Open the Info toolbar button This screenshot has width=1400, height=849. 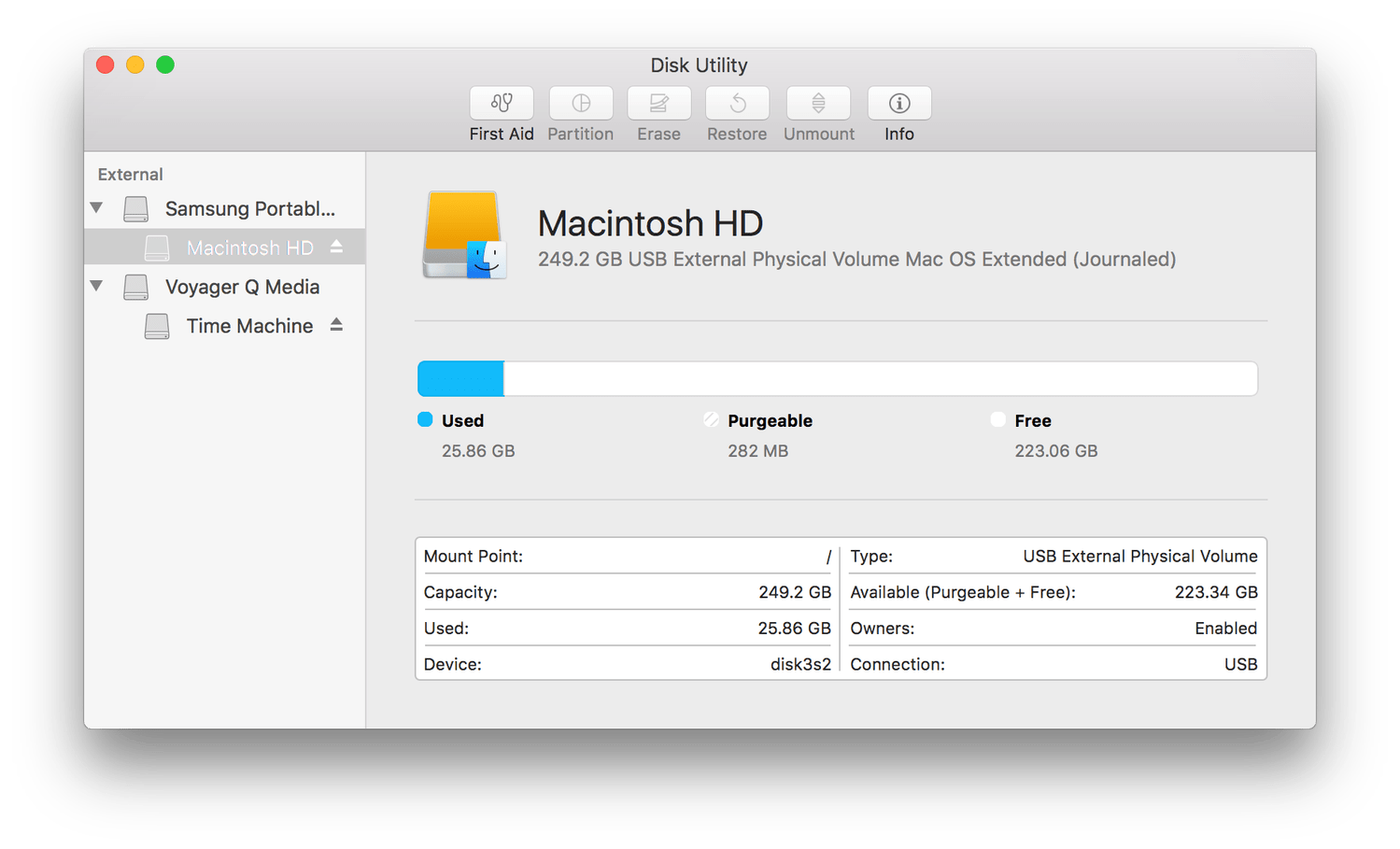click(x=898, y=104)
